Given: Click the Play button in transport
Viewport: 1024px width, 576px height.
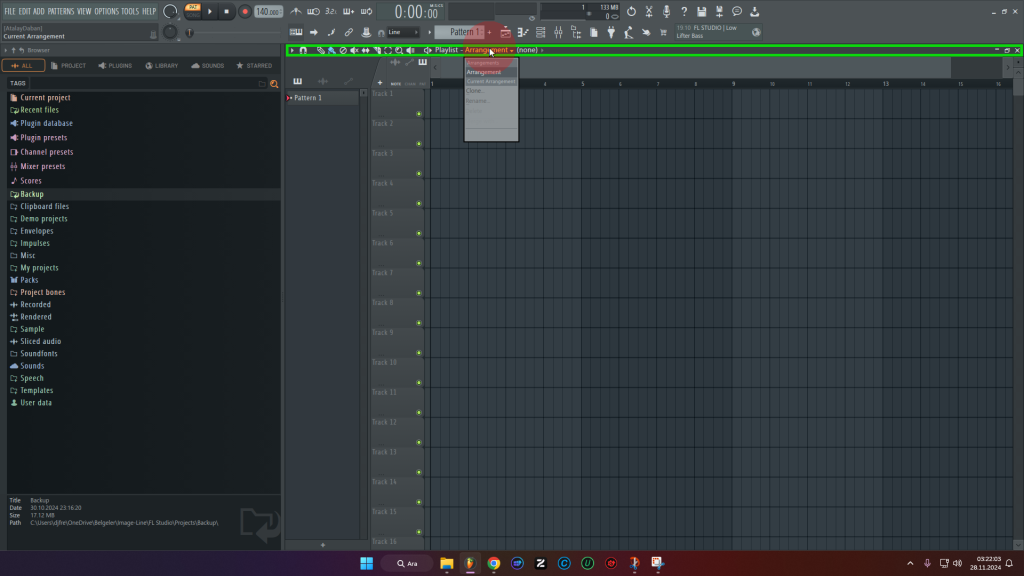Looking at the screenshot, I should point(210,11).
